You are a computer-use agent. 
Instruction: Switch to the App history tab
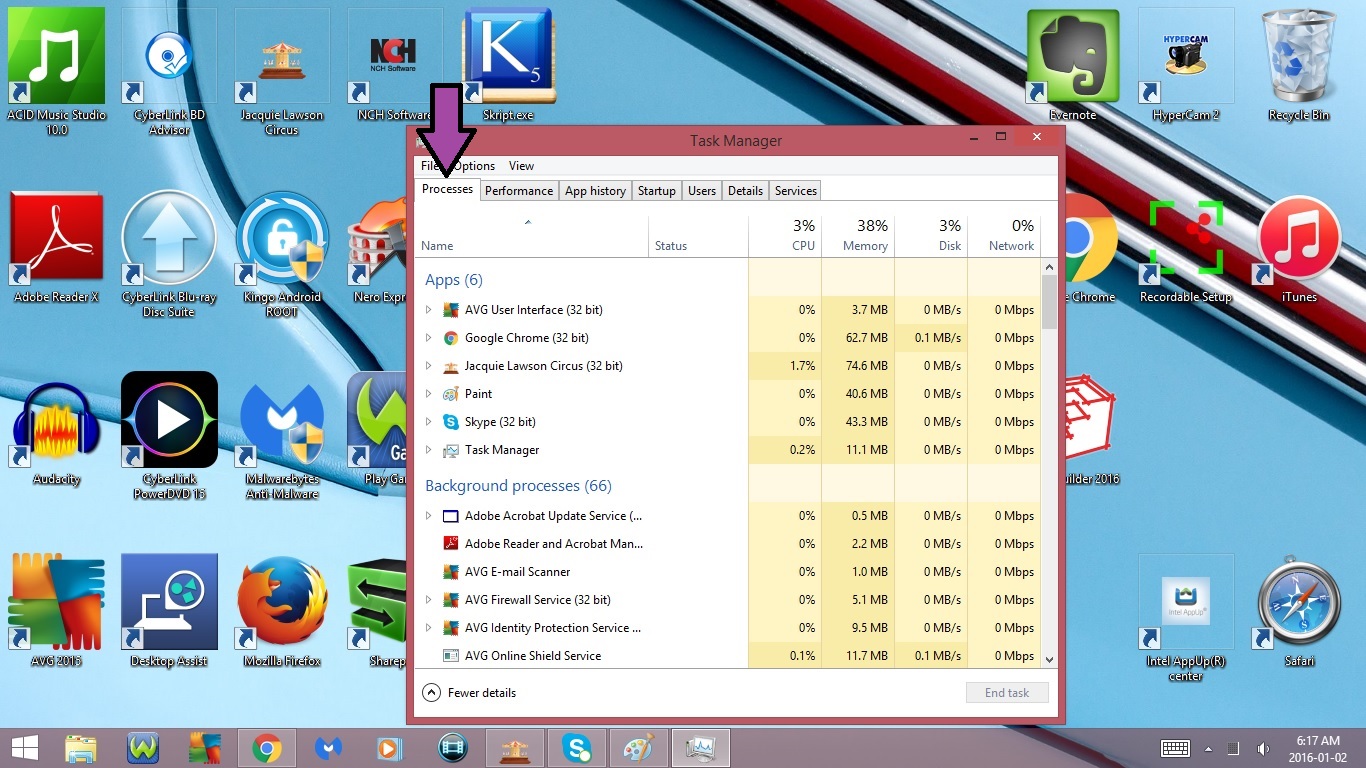595,191
